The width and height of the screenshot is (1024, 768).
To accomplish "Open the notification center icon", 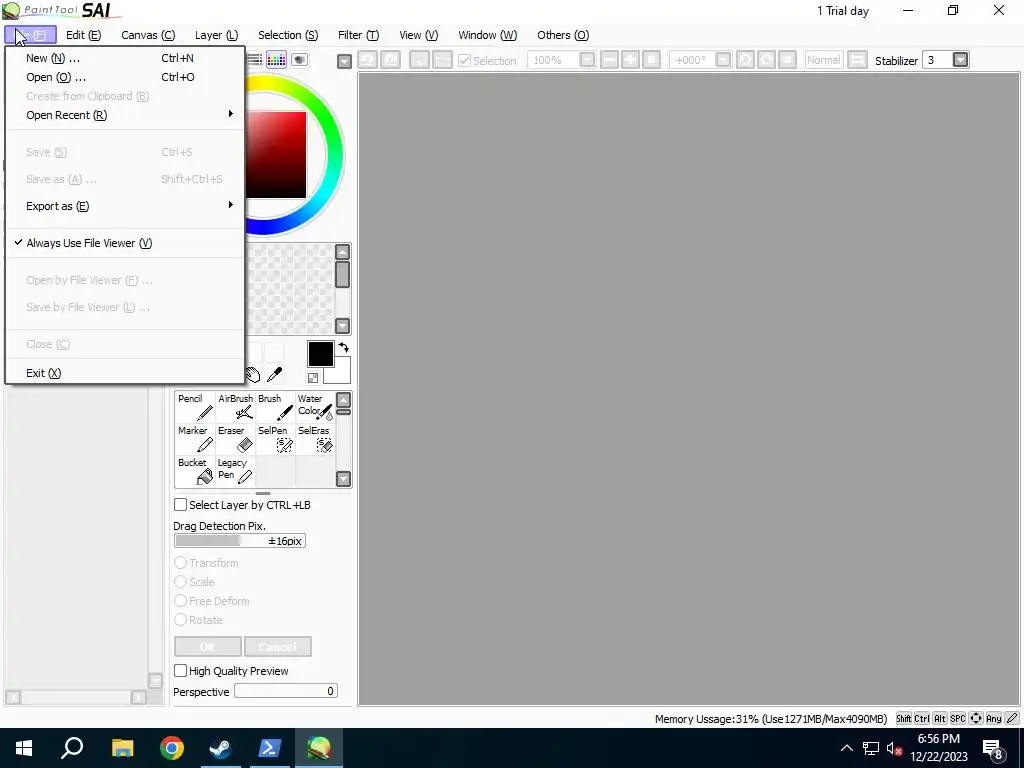I will pos(993,749).
